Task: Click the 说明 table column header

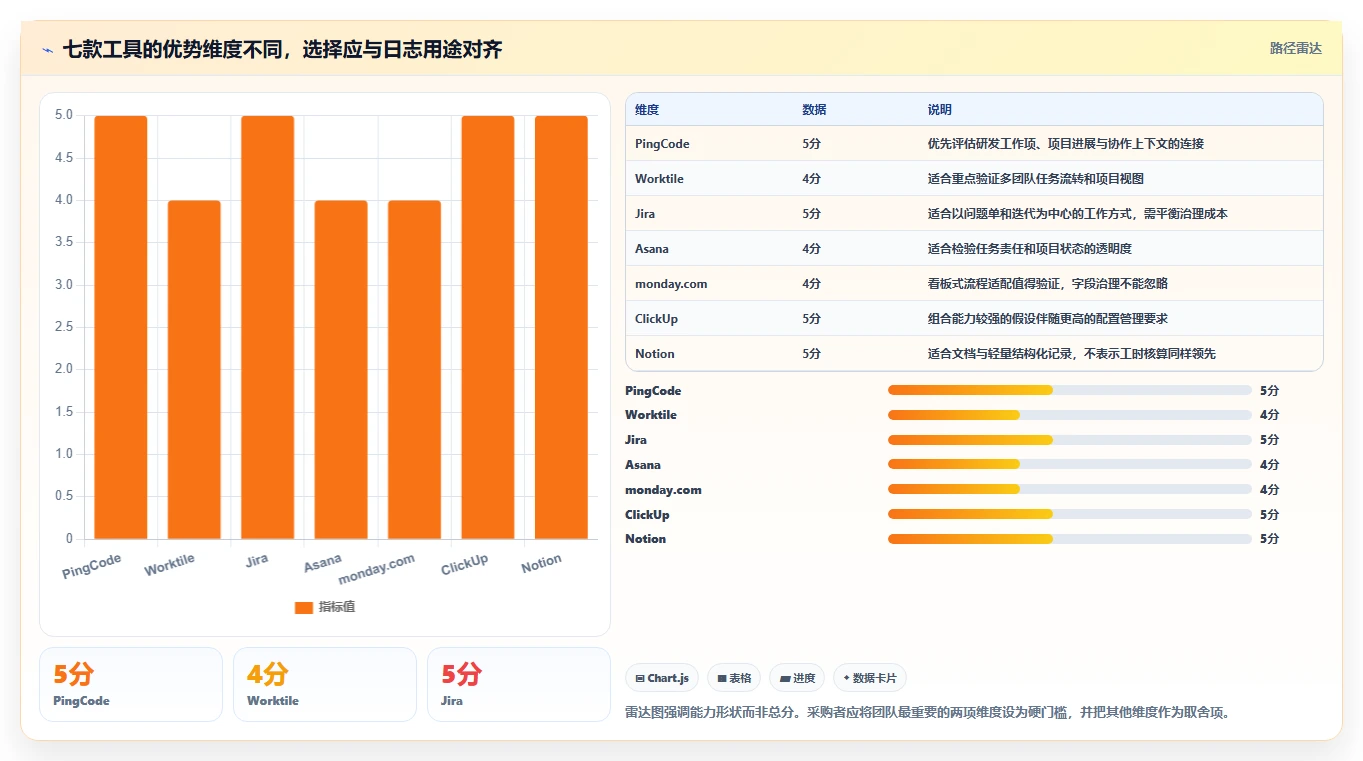Action: (x=940, y=110)
